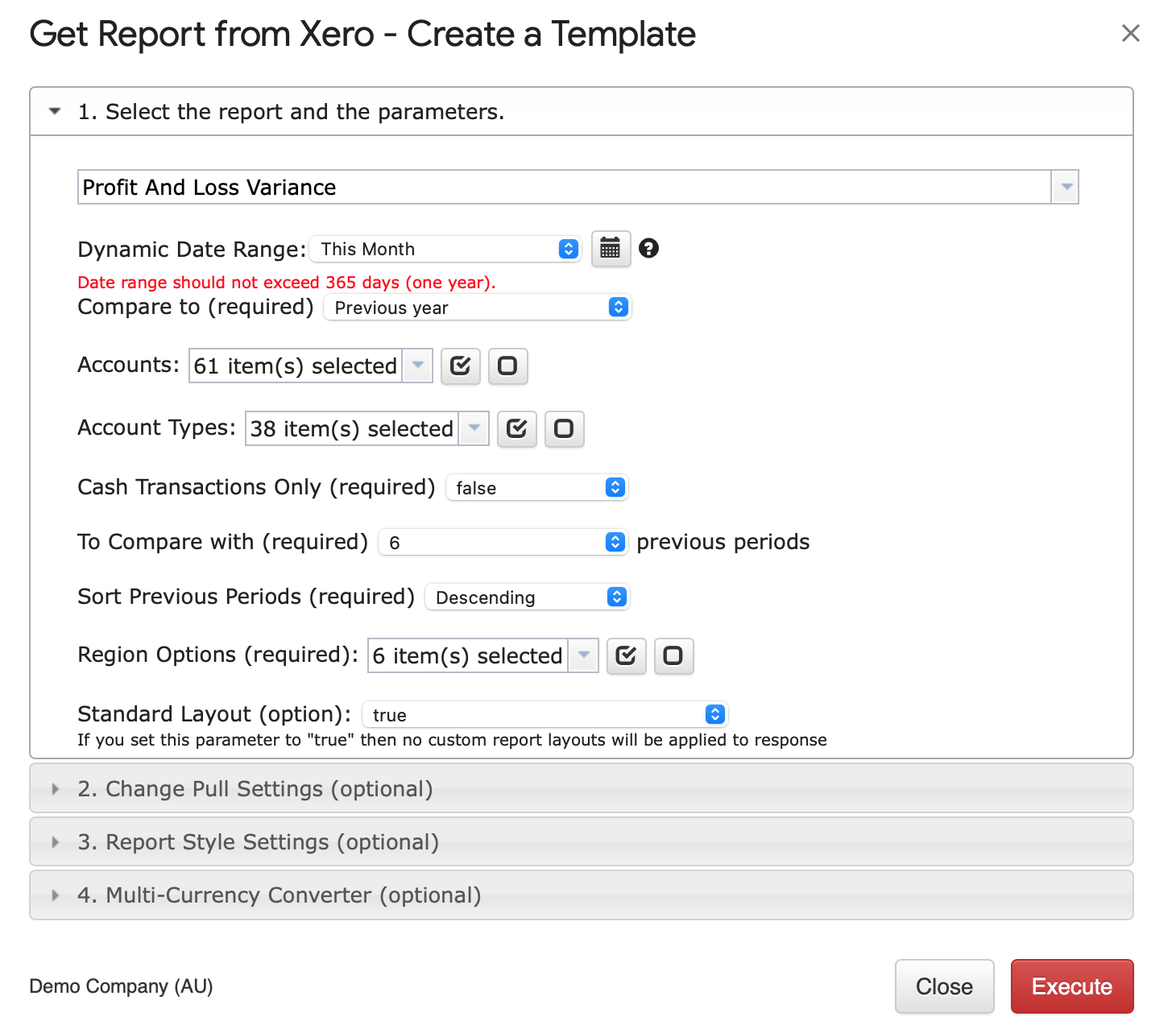
Task: Expand 3. Report Style Settings section
Action: click(x=582, y=842)
